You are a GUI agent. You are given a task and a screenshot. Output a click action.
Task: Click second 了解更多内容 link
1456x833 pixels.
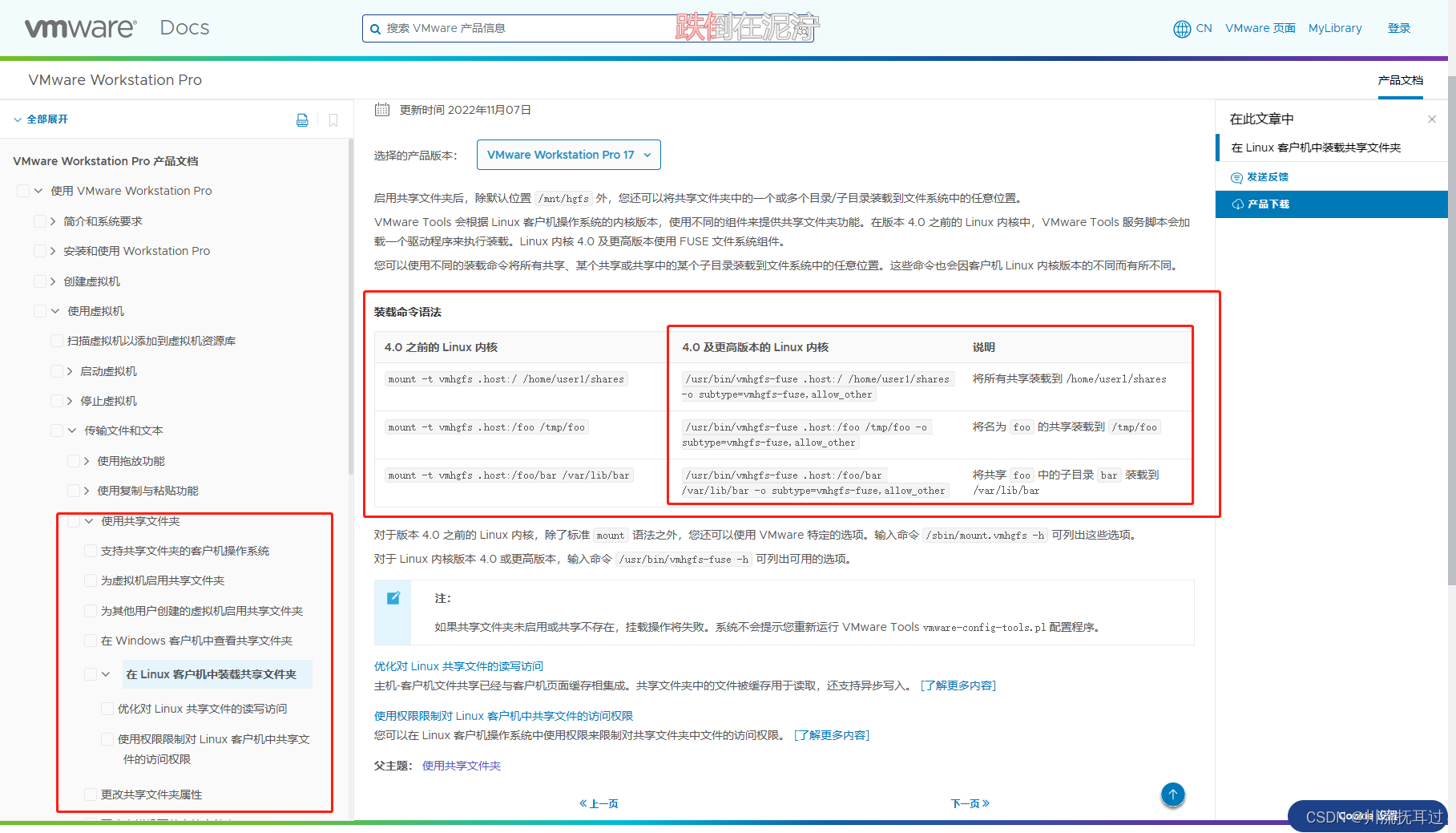832,735
